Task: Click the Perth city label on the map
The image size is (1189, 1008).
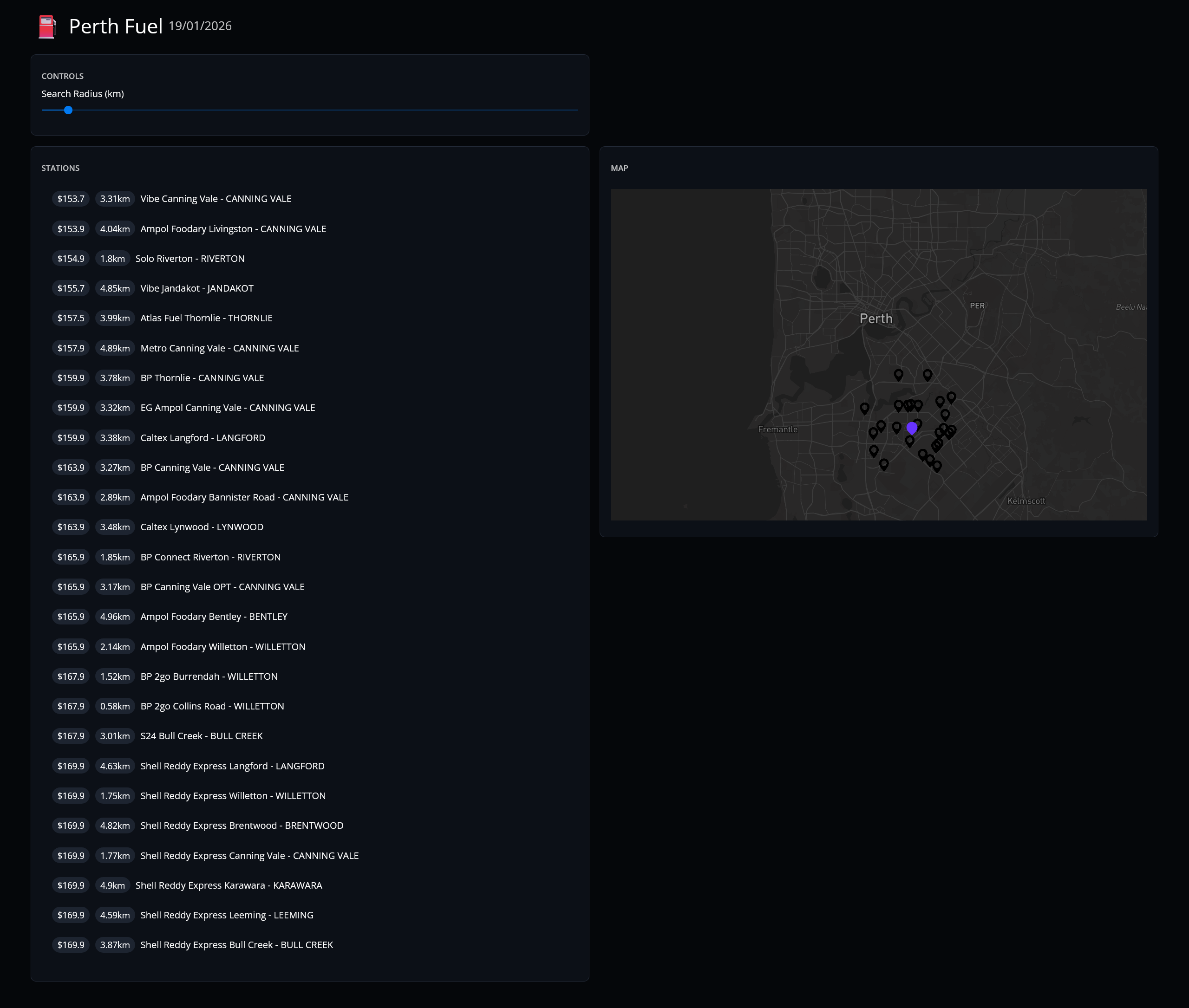Action: pos(876,319)
